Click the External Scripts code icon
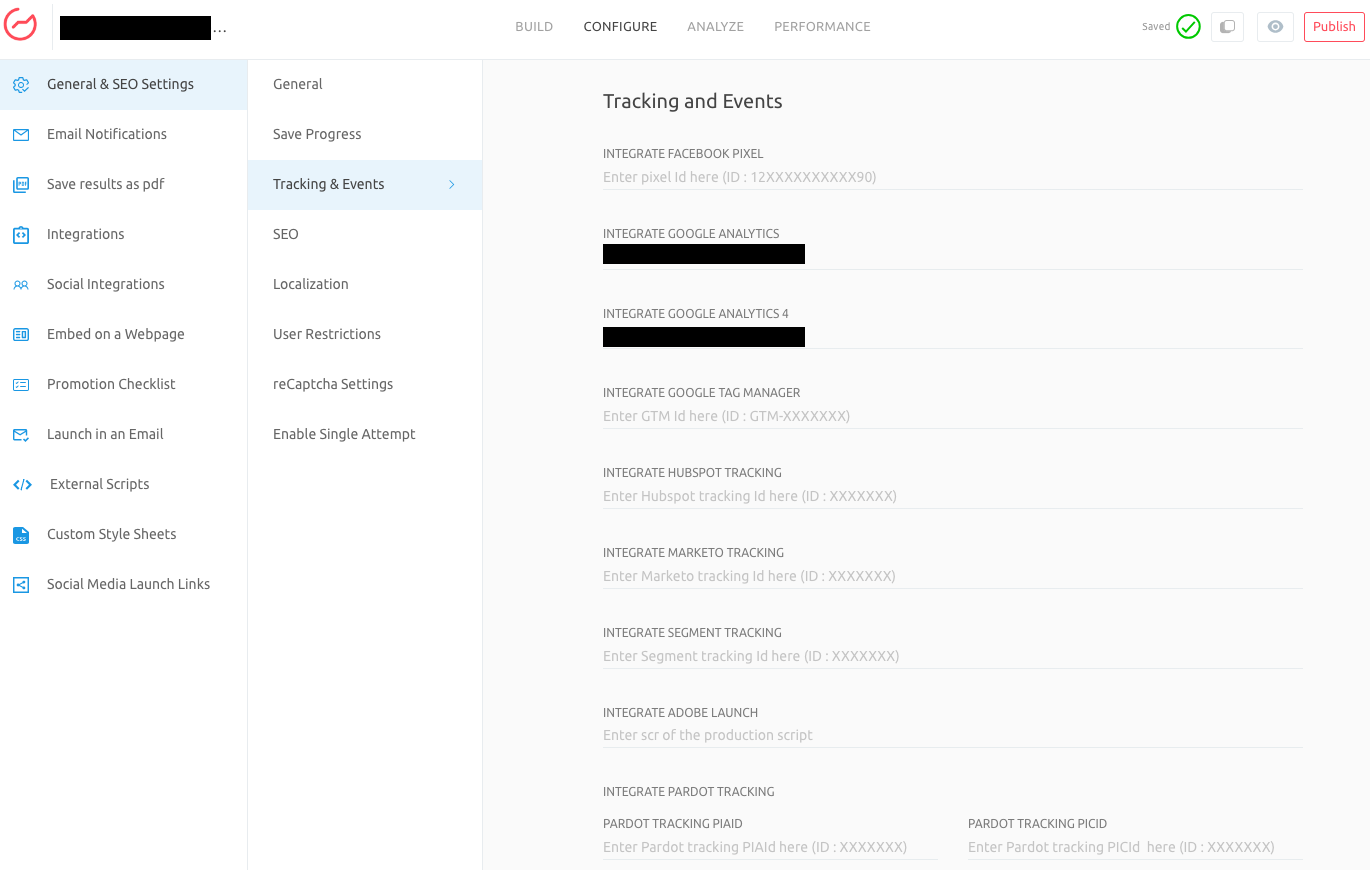Screen dimensions: 1370x870 pyautogui.click(x=22, y=485)
